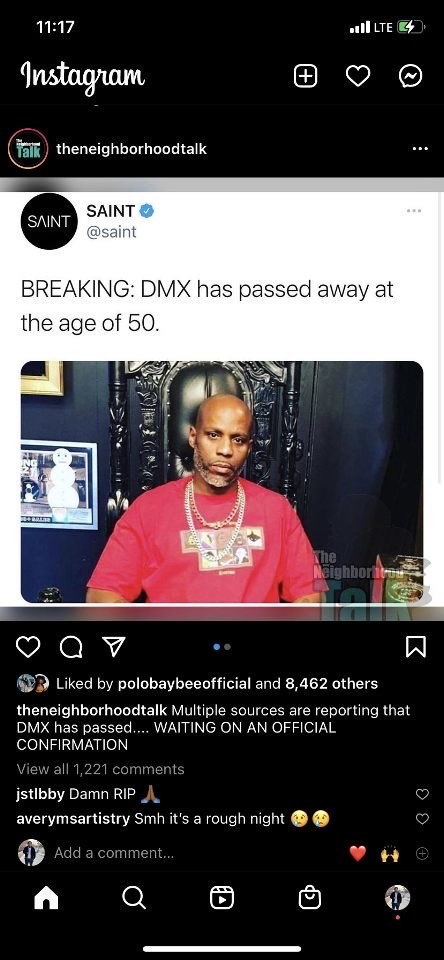Go to Home tab in bottom bar

click(47, 898)
